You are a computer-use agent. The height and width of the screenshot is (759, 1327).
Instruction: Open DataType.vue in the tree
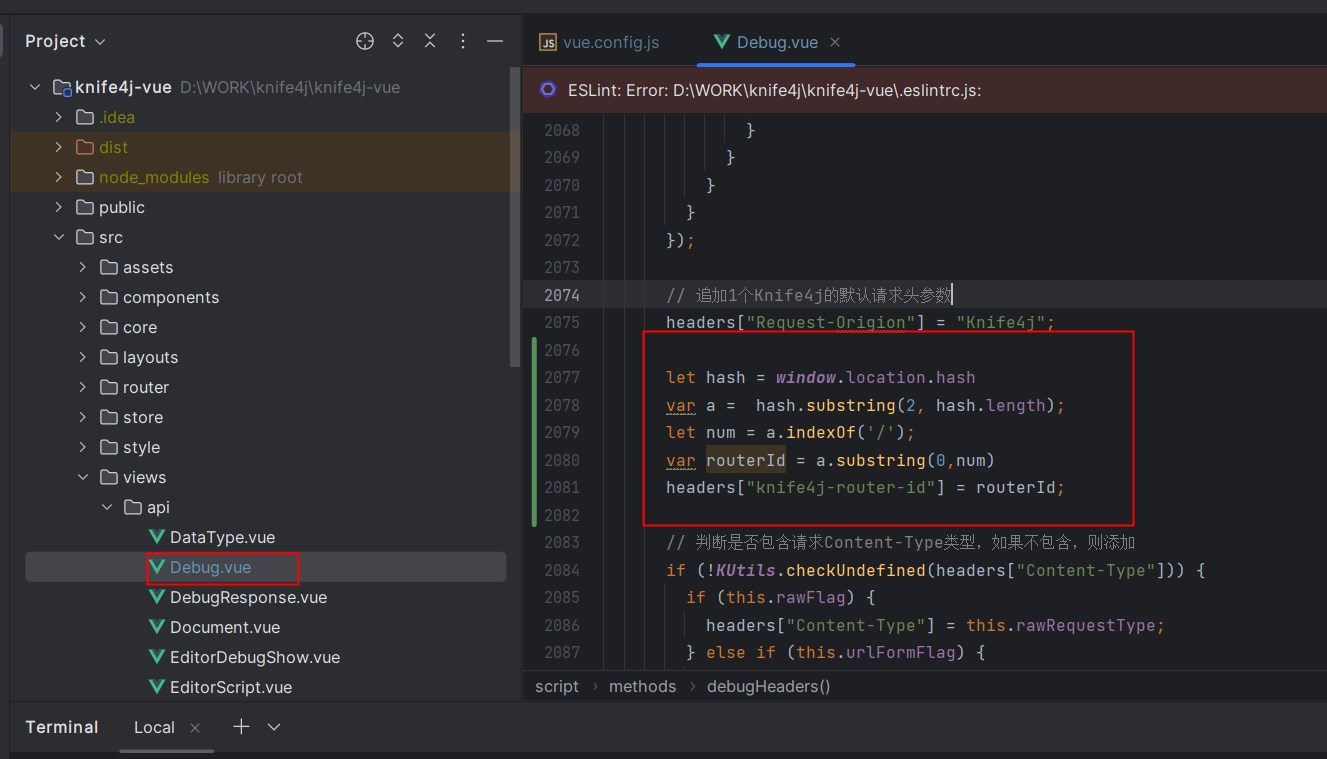click(x=222, y=537)
